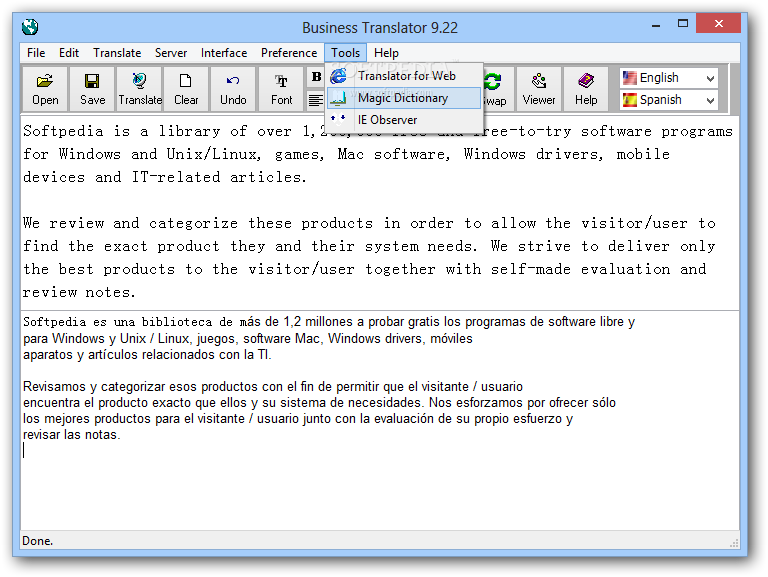This screenshot has width=768, height=577.
Task: Choose Translator for Web menu entry
Action: 404,76
